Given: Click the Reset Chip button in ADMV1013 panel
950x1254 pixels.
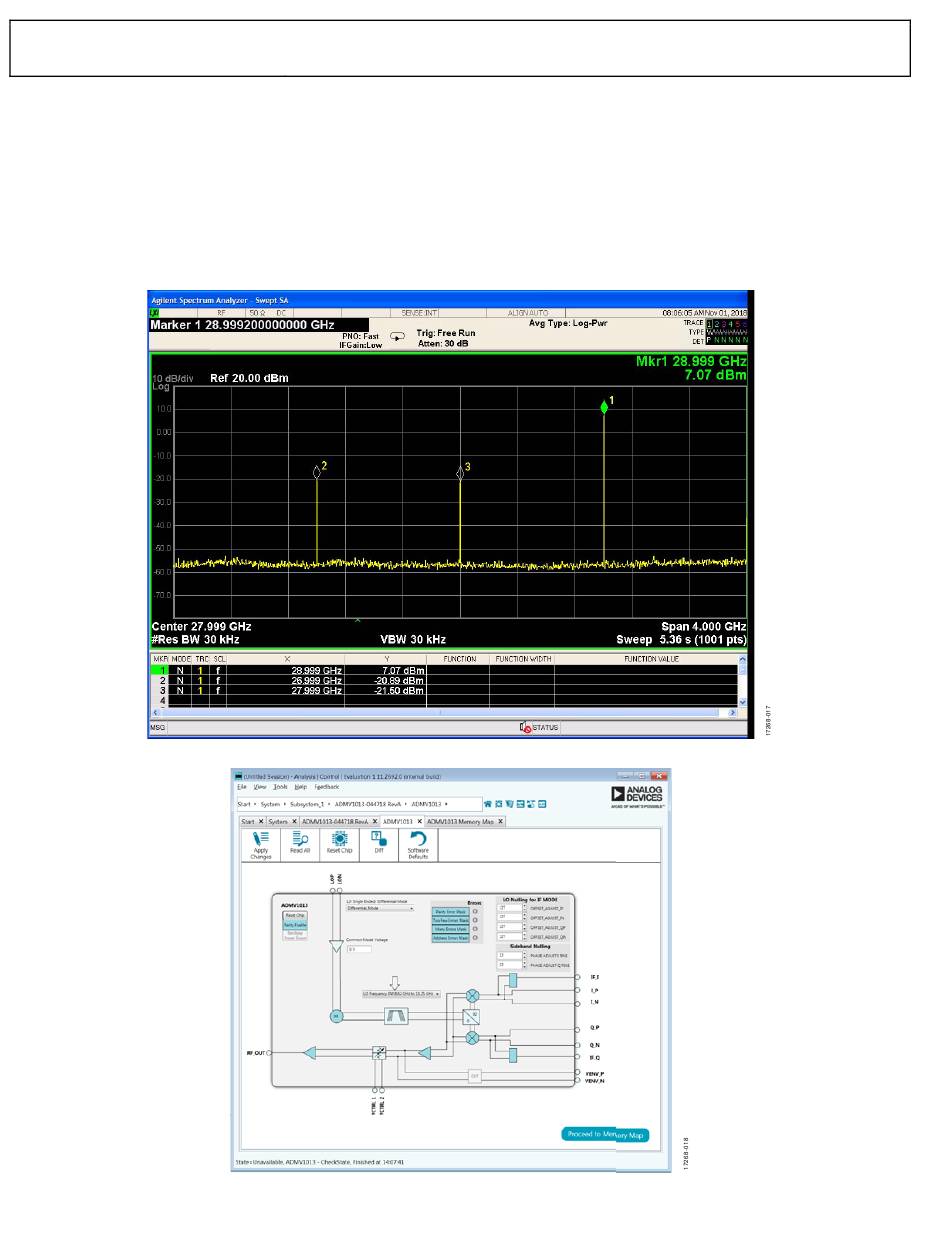Looking at the screenshot, I should point(295,915).
